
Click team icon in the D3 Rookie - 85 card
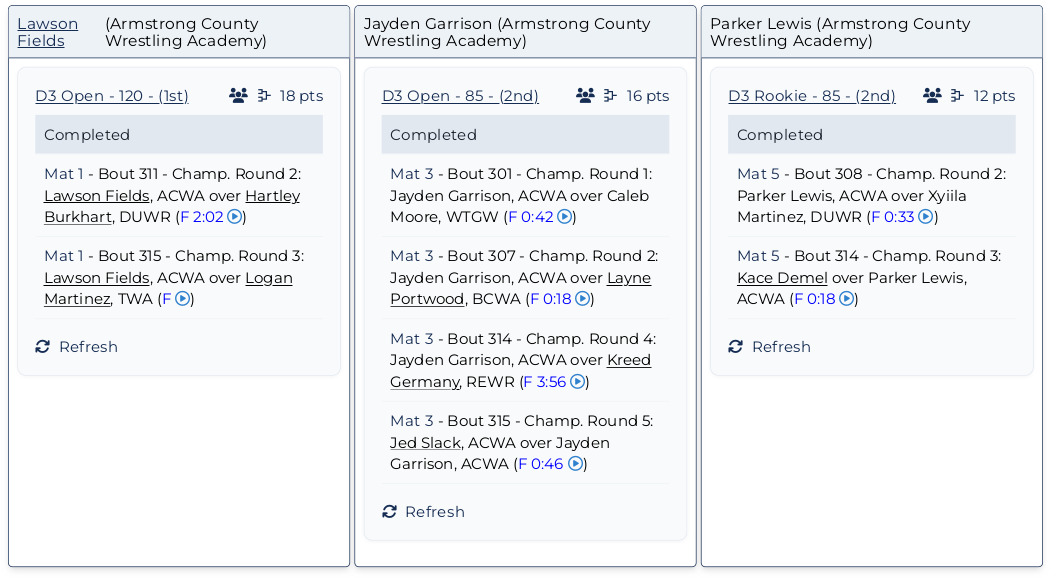pos(932,96)
